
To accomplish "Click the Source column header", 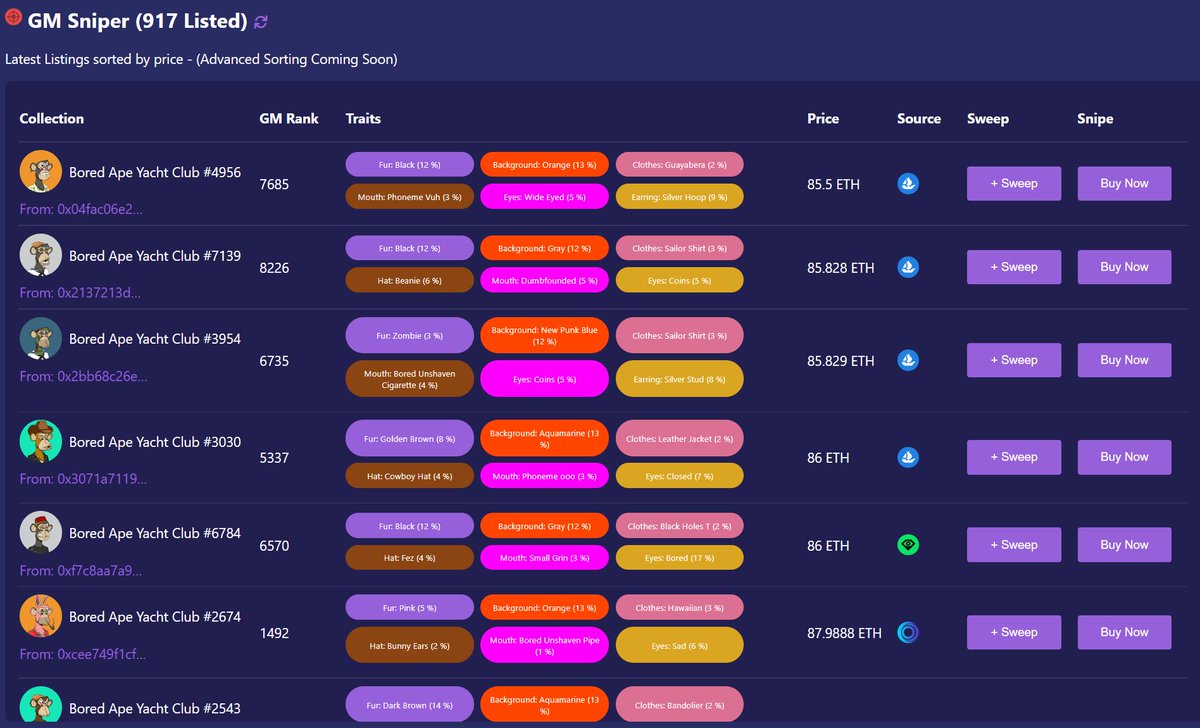I will pos(919,118).
